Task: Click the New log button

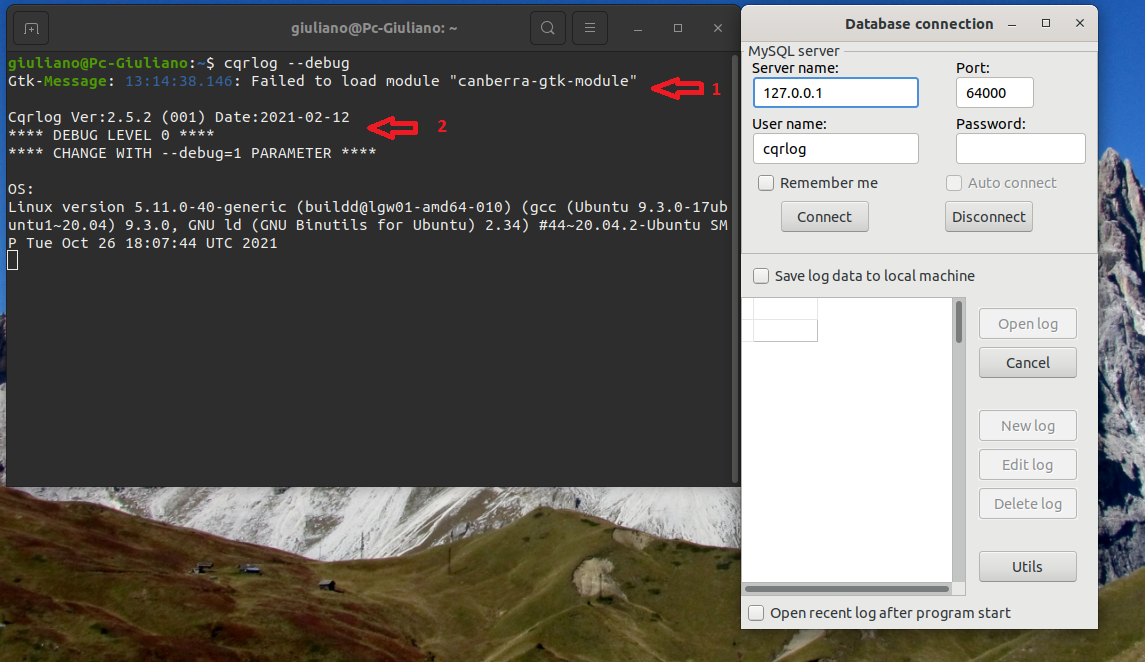Action: pyautogui.click(x=1027, y=426)
